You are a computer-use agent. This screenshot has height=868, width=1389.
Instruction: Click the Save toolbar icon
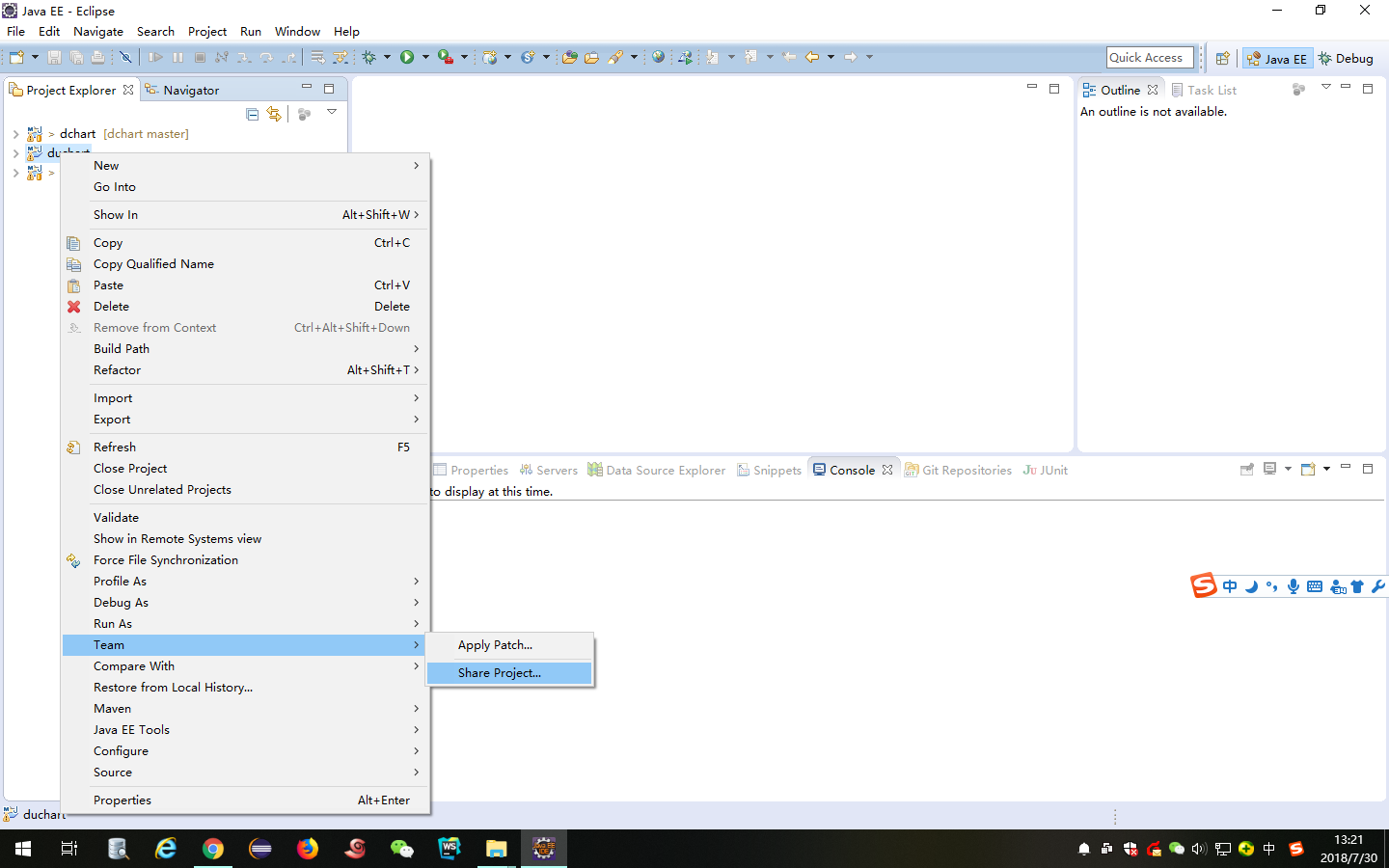tap(54, 57)
